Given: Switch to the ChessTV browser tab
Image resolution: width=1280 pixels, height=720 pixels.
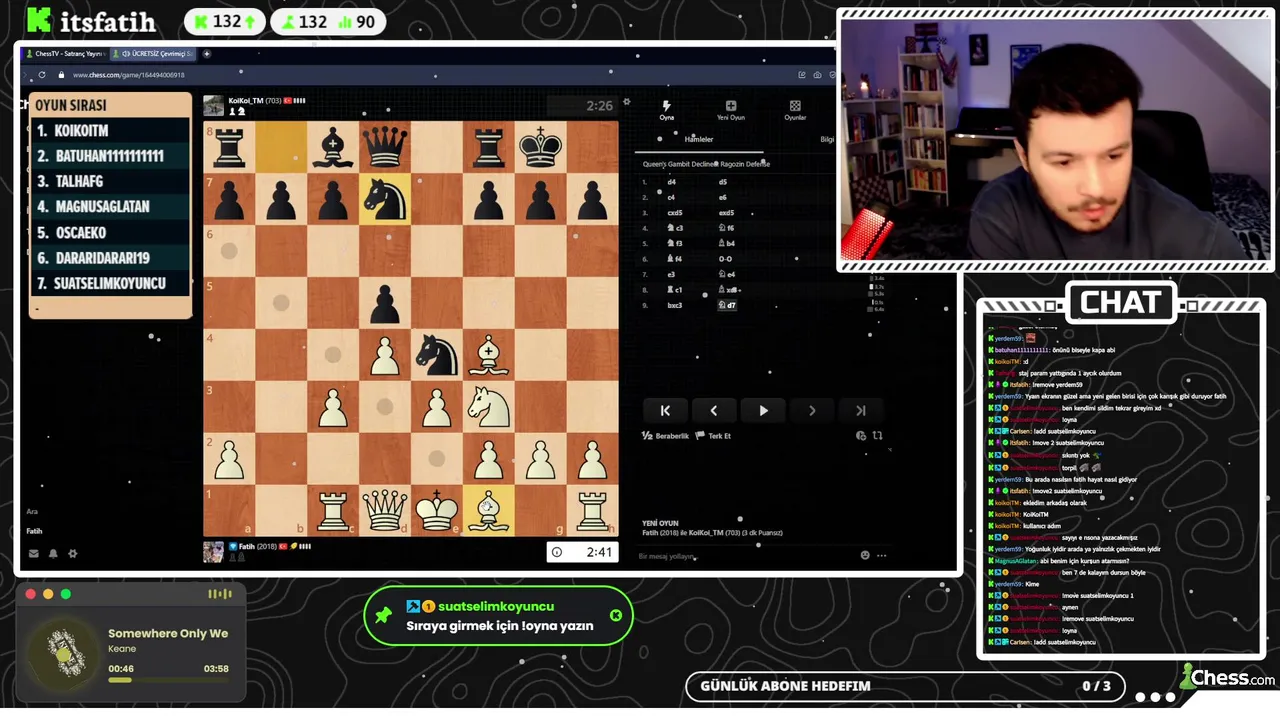Looking at the screenshot, I should coord(65,54).
